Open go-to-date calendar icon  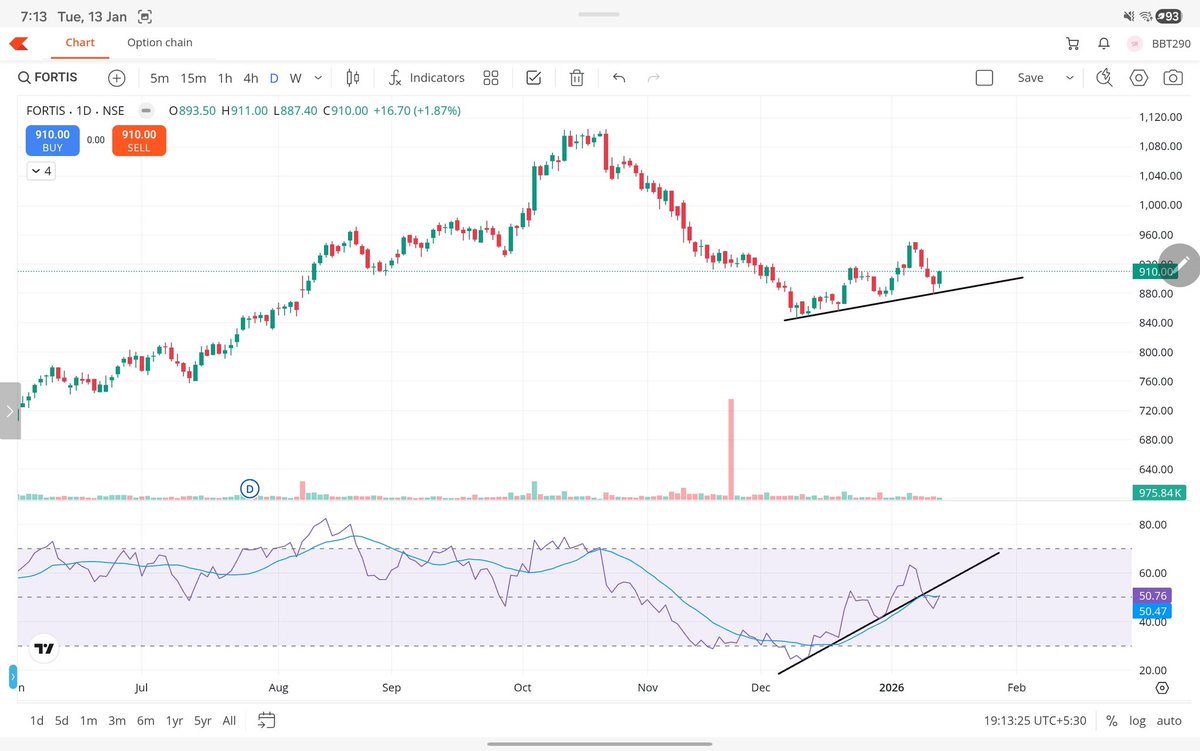(x=266, y=720)
